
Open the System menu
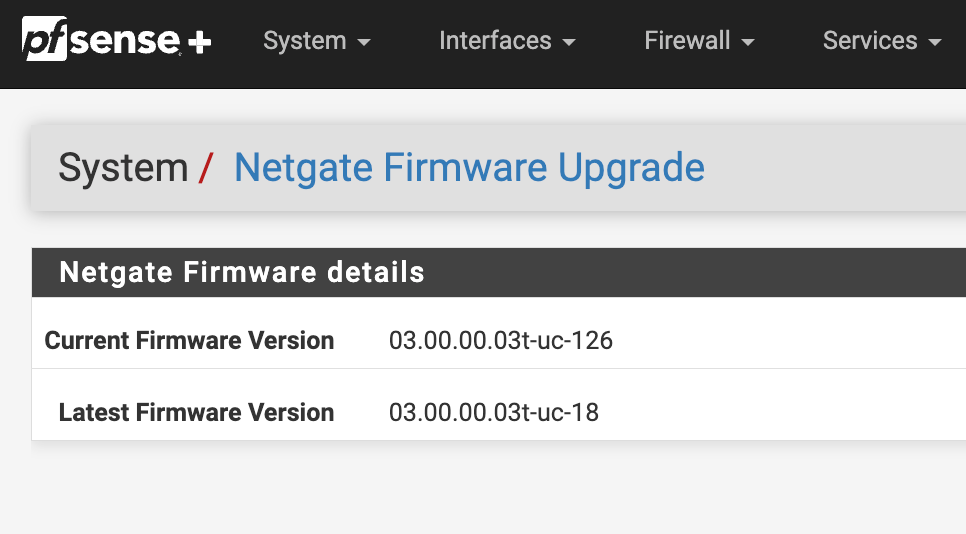(x=317, y=41)
